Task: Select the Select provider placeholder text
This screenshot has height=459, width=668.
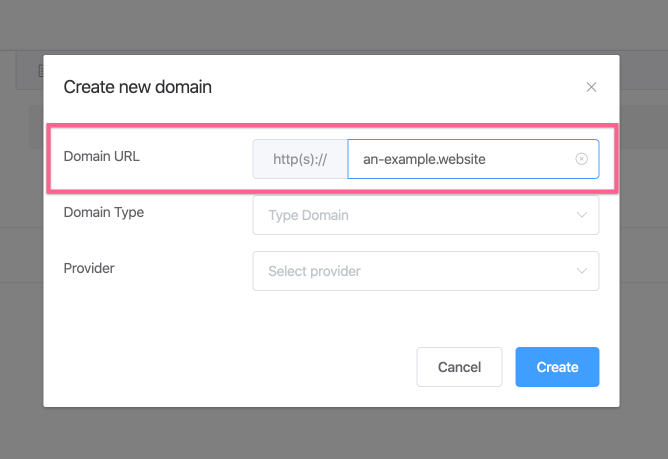Action: pyautogui.click(x=314, y=271)
